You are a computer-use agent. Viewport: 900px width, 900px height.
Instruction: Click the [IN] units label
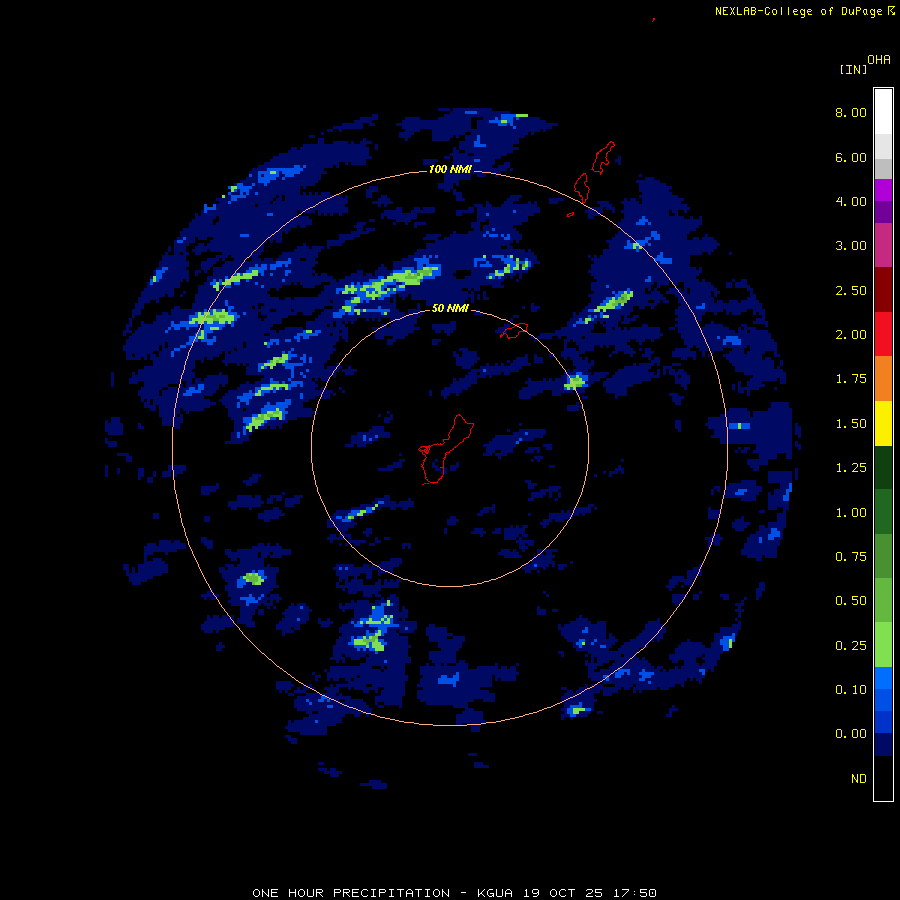point(853,69)
